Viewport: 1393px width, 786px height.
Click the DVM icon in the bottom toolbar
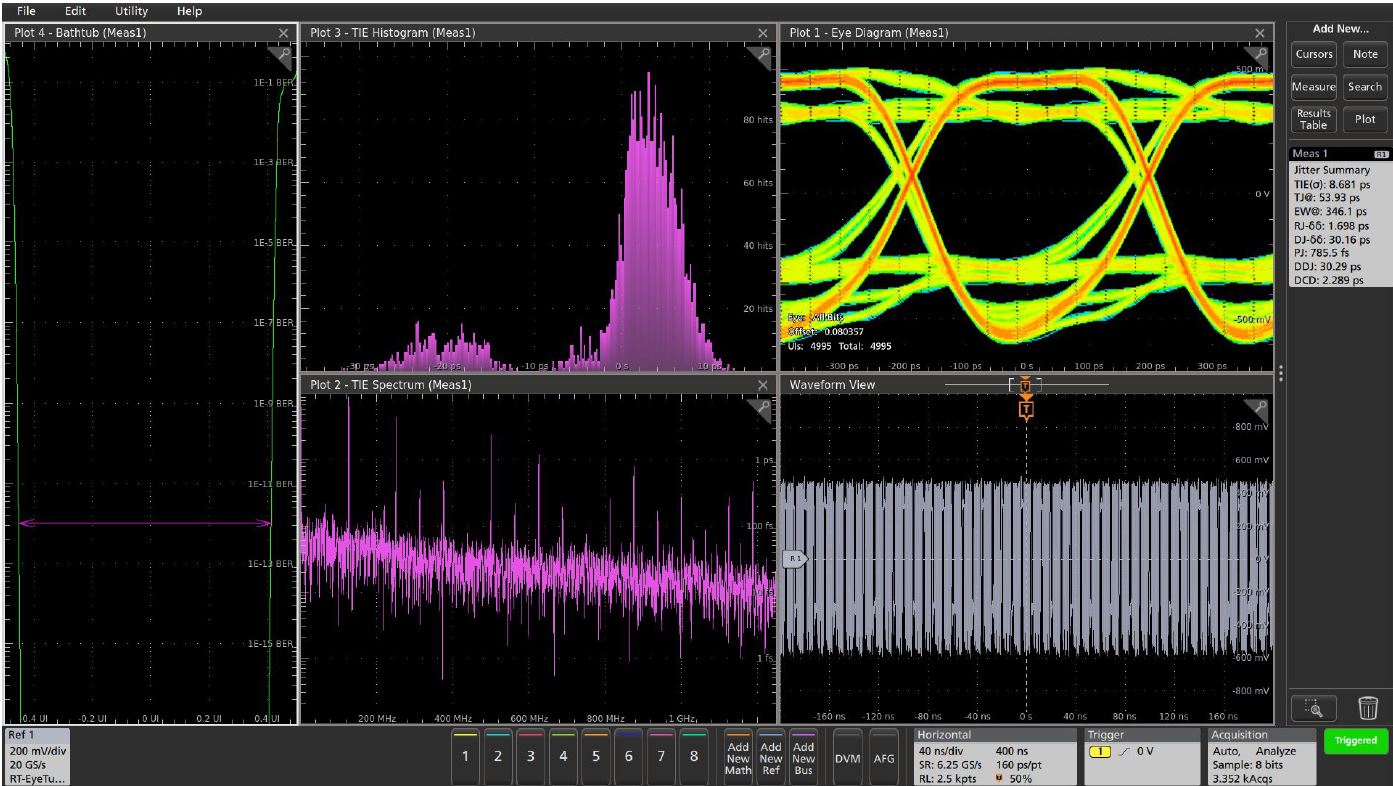[x=845, y=758]
